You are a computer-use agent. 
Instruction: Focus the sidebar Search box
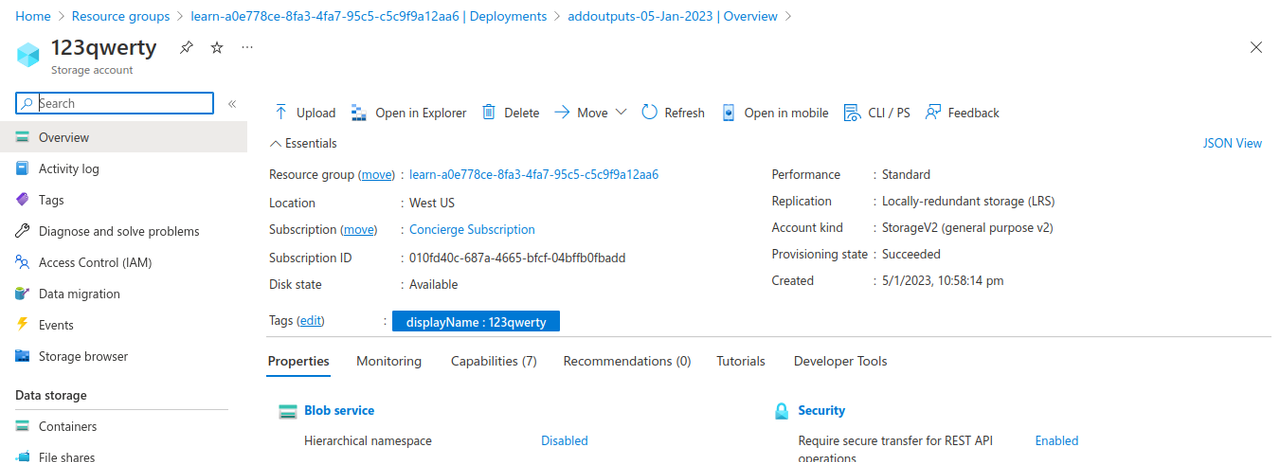click(x=114, y=103)
